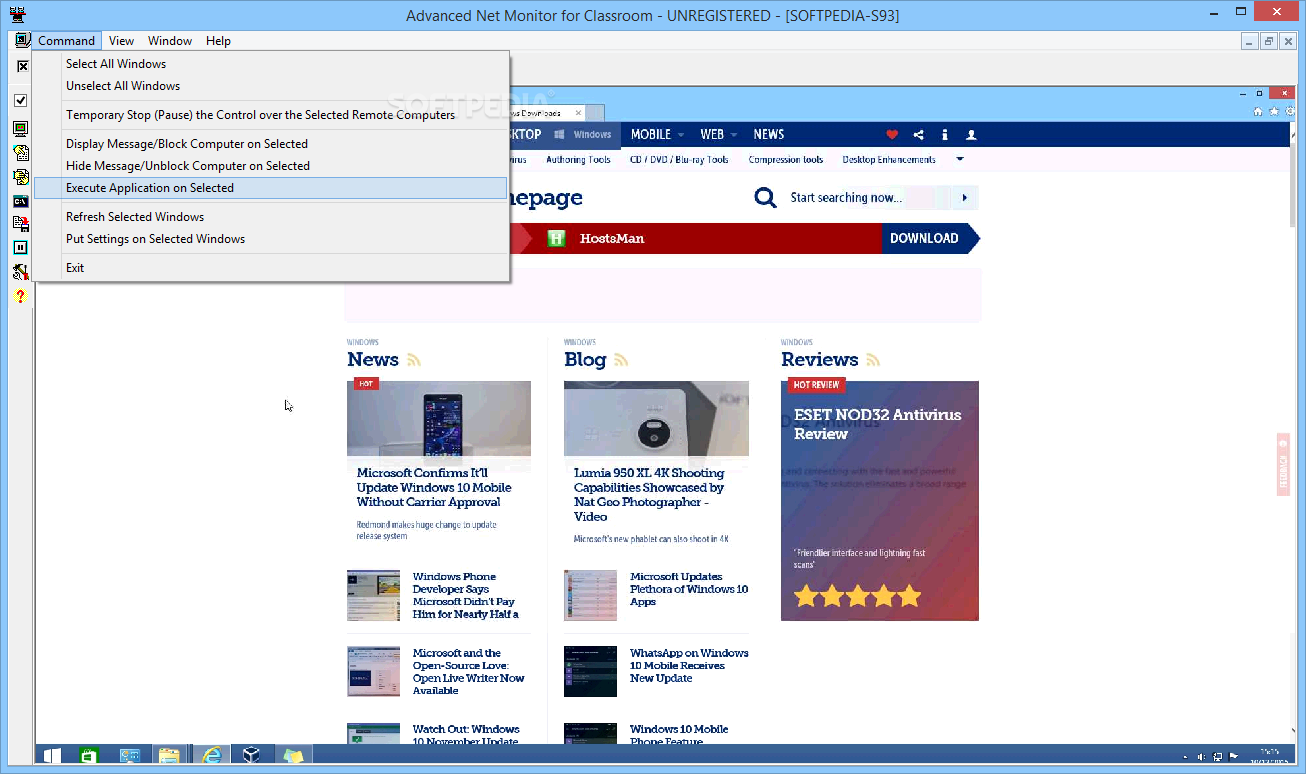
Task: Expand the MOBILE dropdown in Softpedia nav
Action: pos(681,135)
